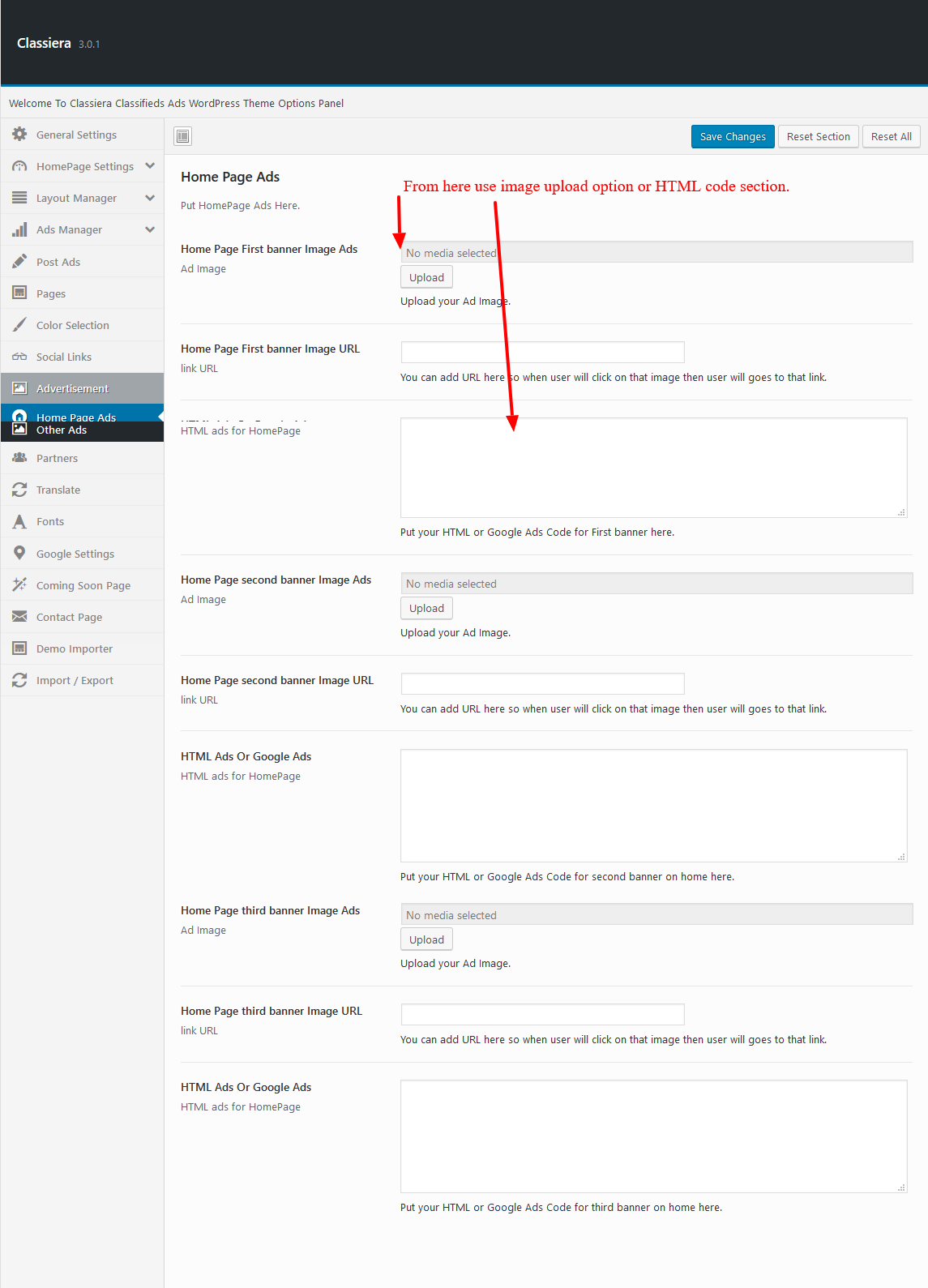Click the Color Selection brush icon
The width and height of the screenshot is (928, 1288).
pyautogui.click(x=19, y=325)
